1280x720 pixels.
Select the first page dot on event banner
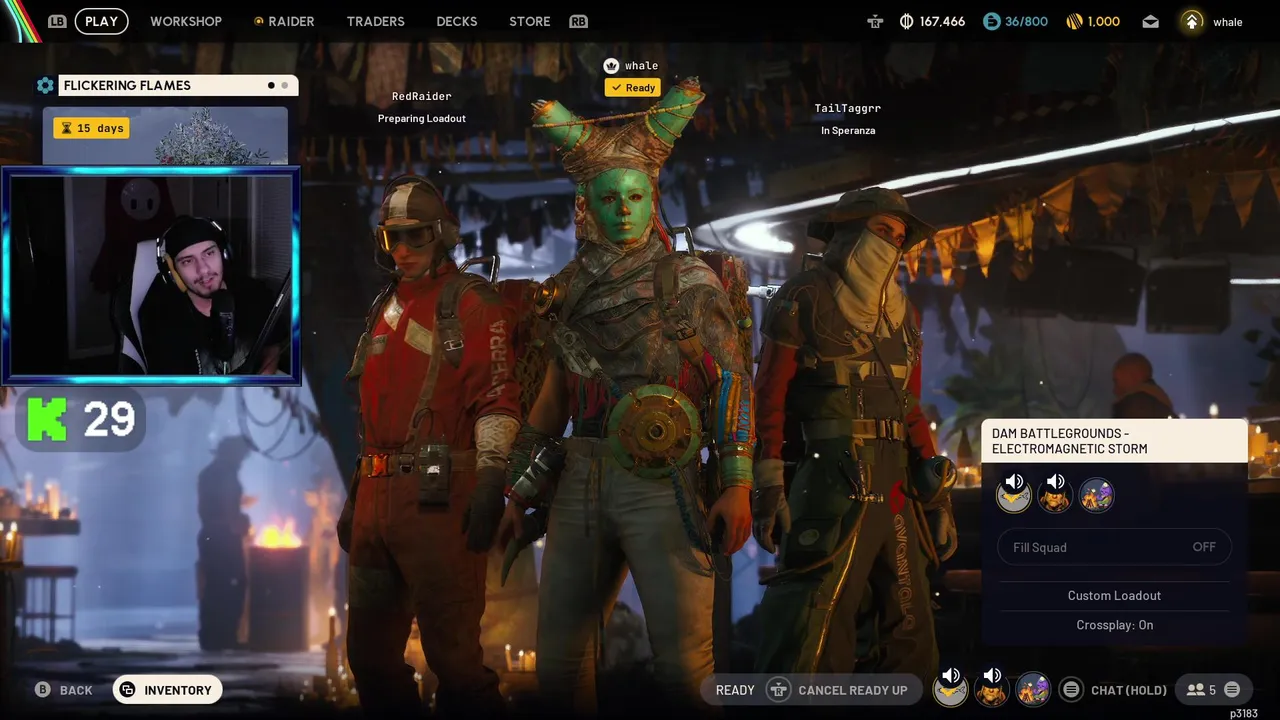(x=271, y=86)
